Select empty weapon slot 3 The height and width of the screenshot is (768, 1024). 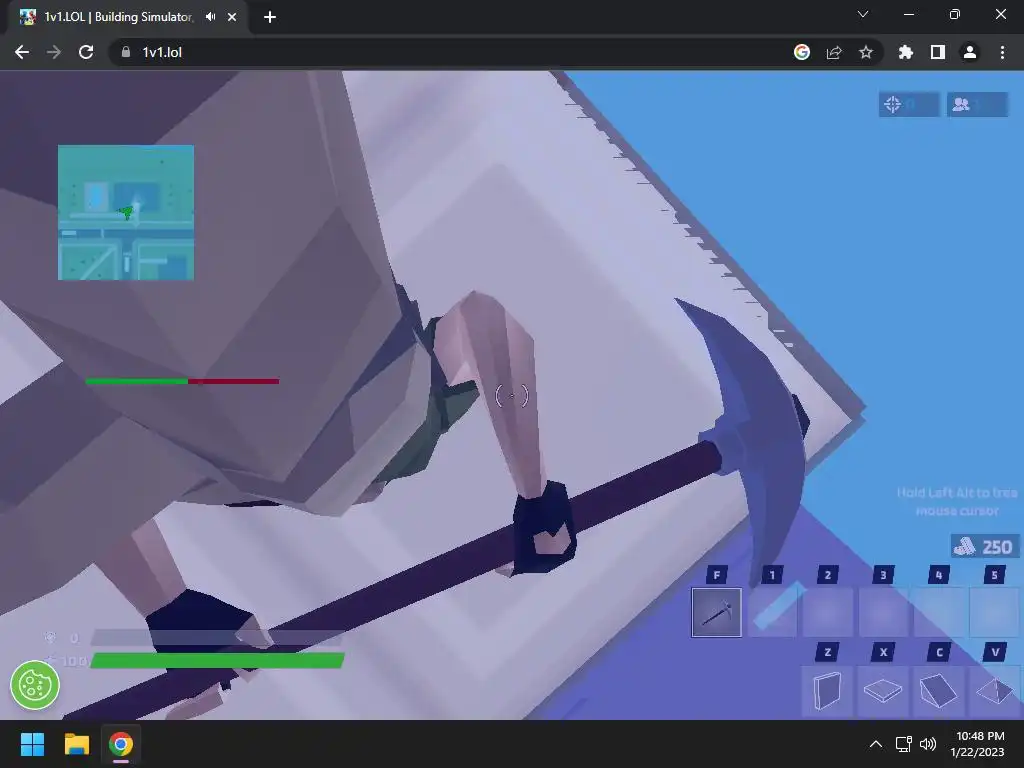tap(883, 612)
